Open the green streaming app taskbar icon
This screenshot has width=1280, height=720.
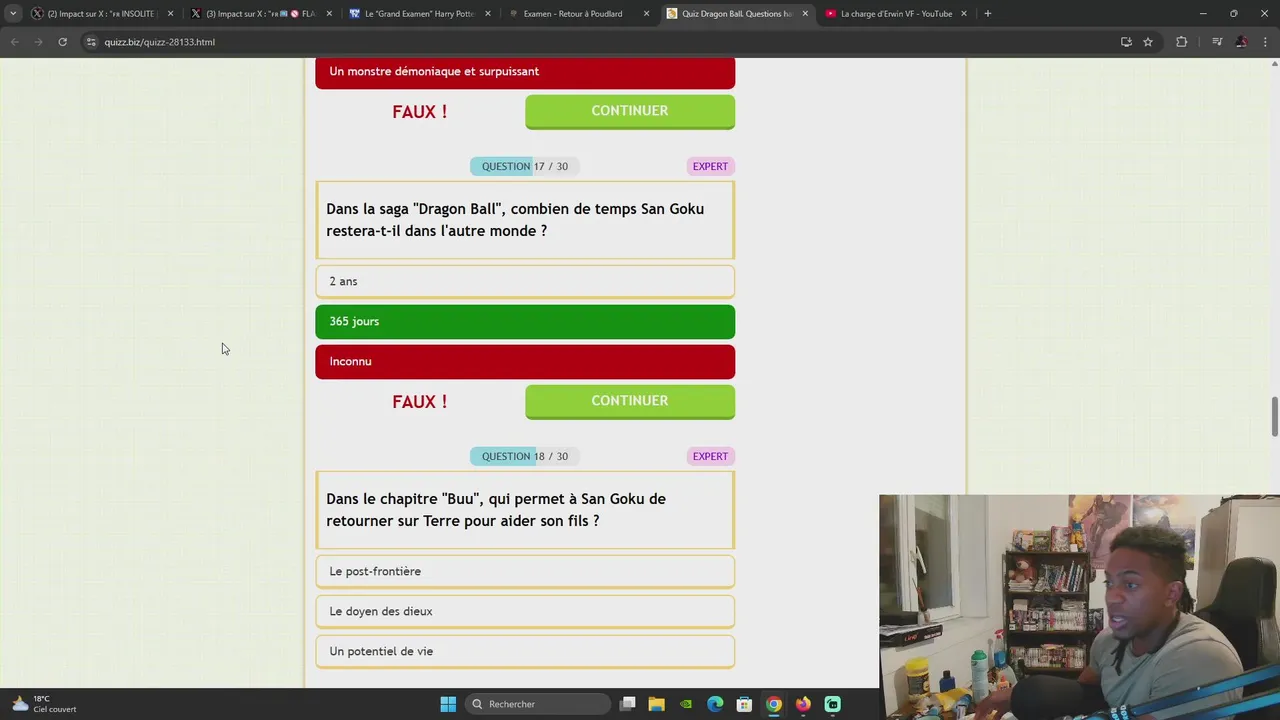pos(832,704)
